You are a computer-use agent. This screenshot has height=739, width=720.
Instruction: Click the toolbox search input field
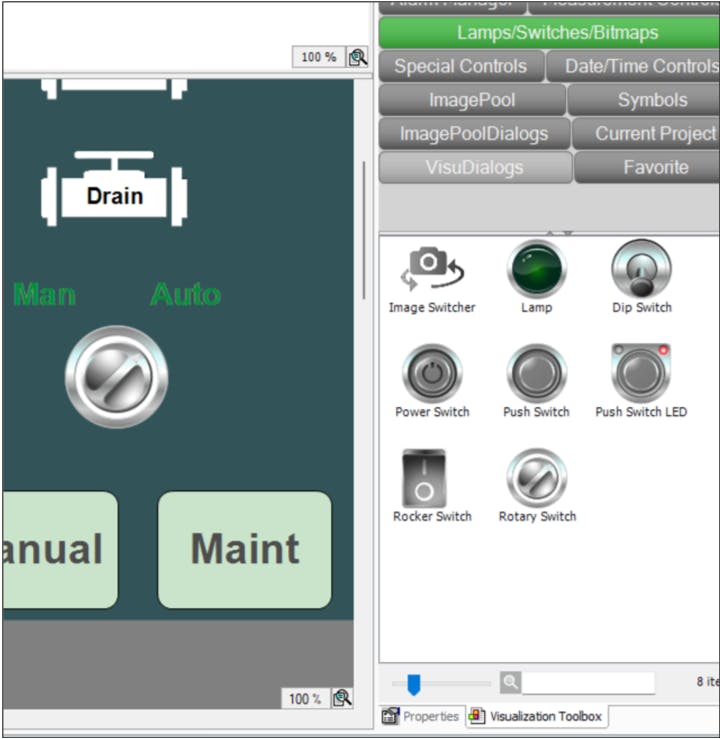click(588, 683)
